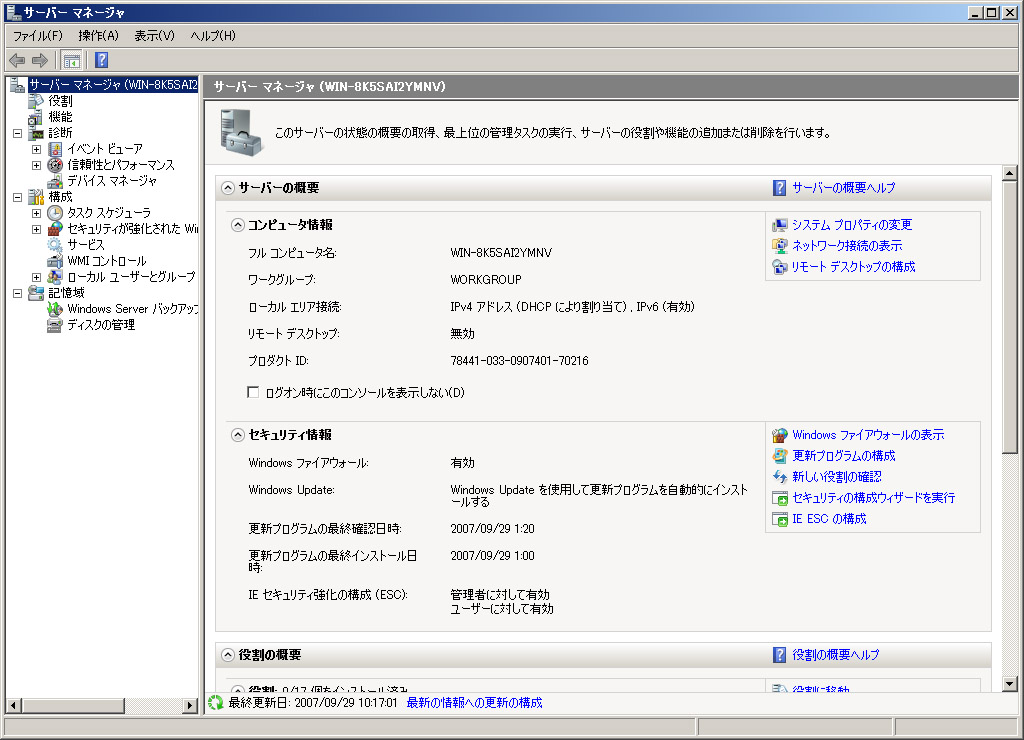
Task: Collapse the コンピュータ情報 section
Action: pyautogui.click(x=238, y=225)
